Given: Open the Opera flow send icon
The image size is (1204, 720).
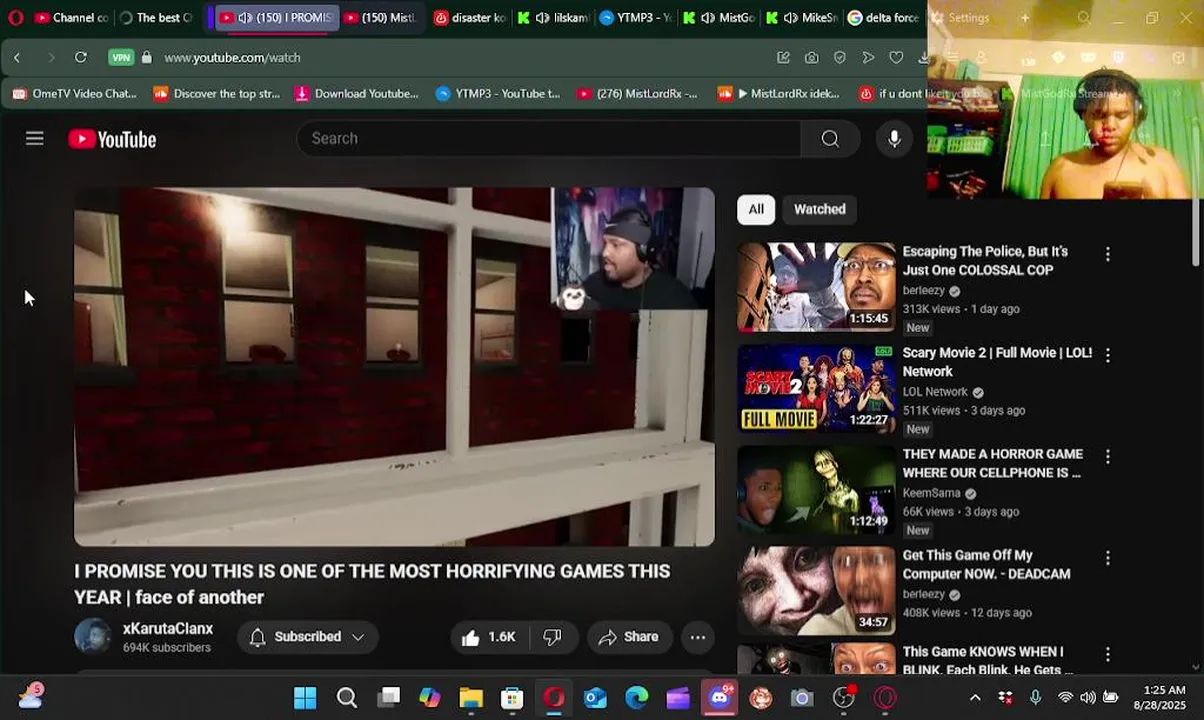Looking at the screenshot, I should 868,58.
